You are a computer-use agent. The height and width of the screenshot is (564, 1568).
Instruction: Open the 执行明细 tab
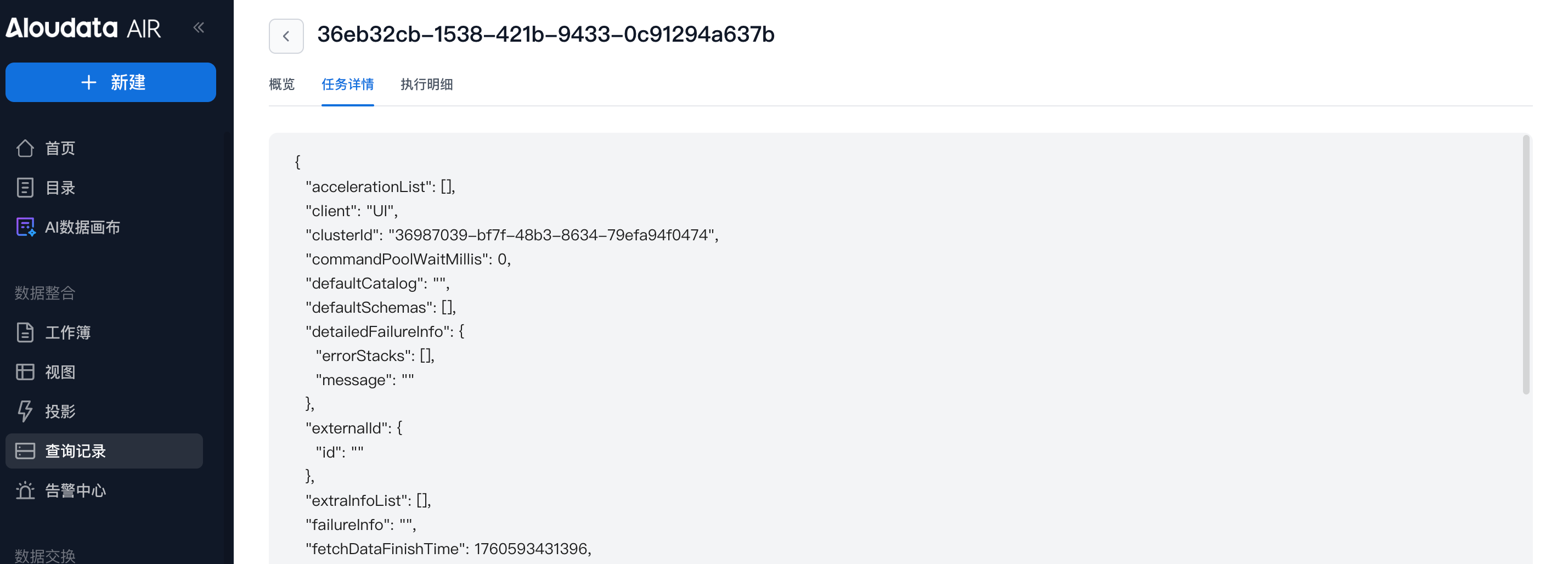click(426, 84)
